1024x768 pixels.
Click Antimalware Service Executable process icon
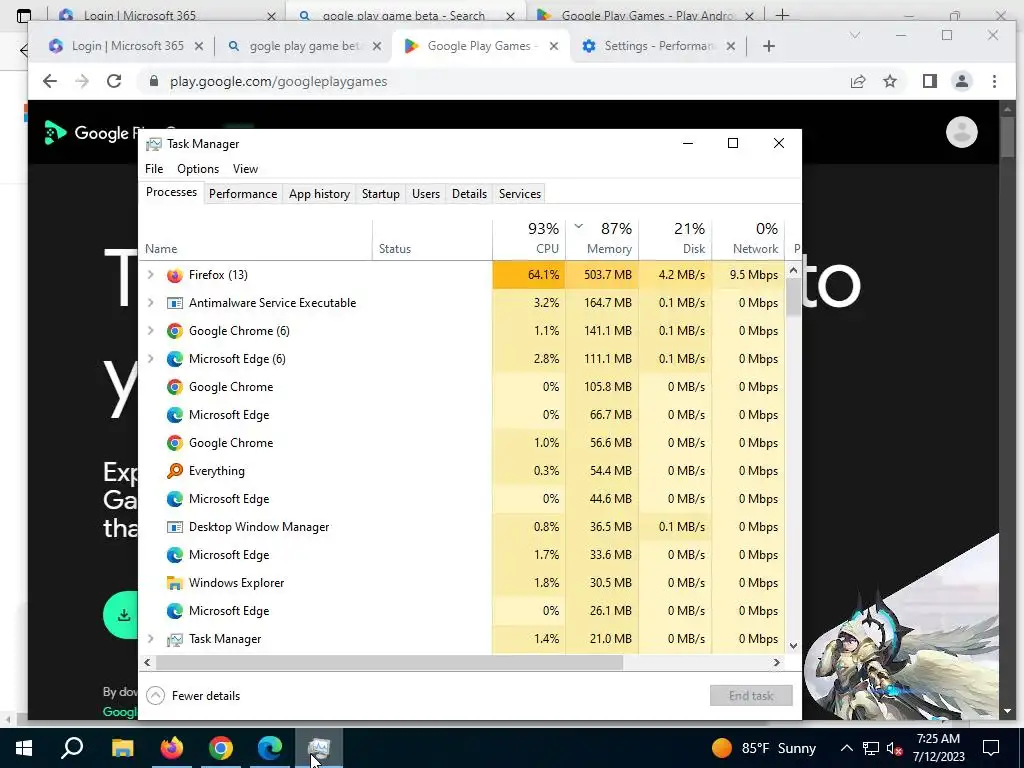[174, 303]
